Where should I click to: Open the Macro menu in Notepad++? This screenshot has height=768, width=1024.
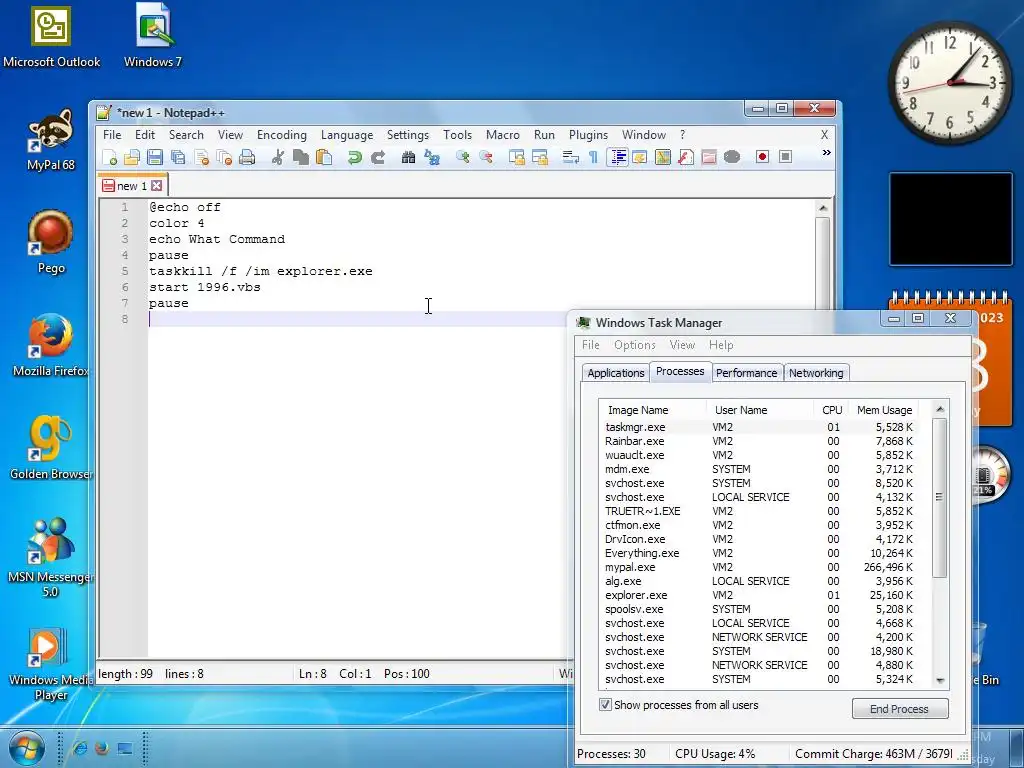click(502, 135)
